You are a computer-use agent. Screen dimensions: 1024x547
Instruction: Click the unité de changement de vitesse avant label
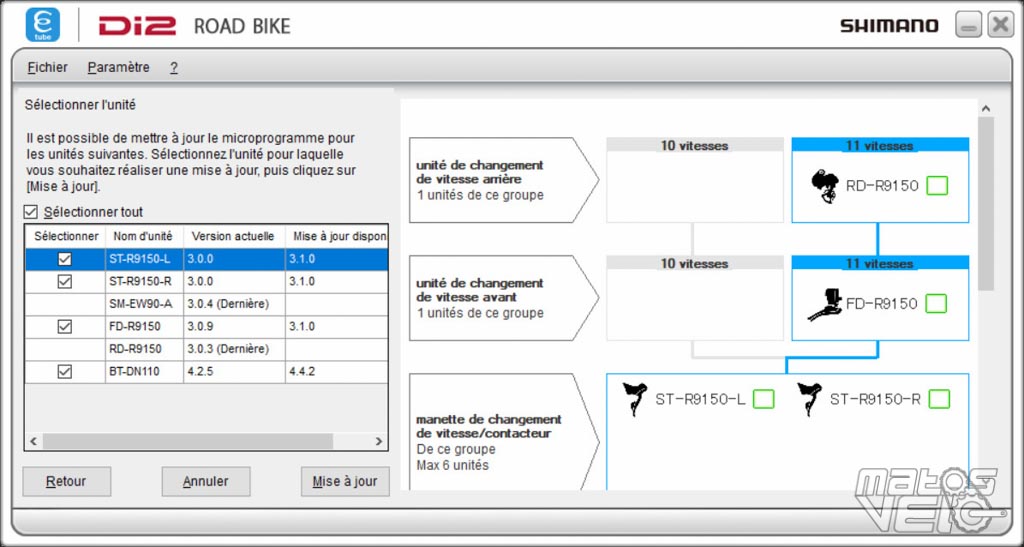481,290
